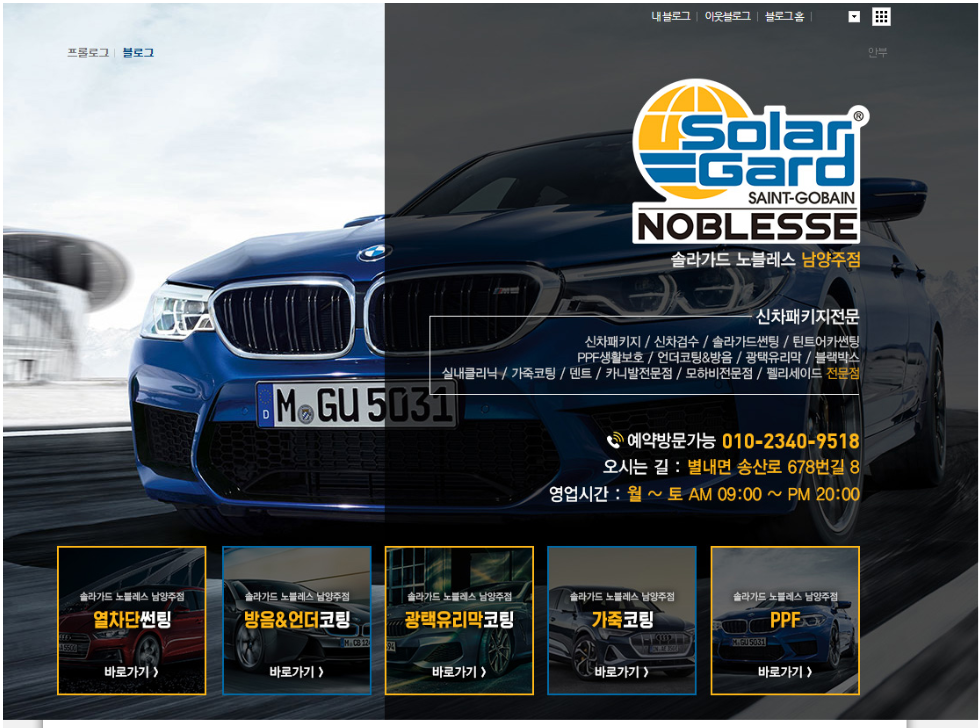Open 내블로그 in the top menu
The image size is (980, 728).
tap(670, 16)
